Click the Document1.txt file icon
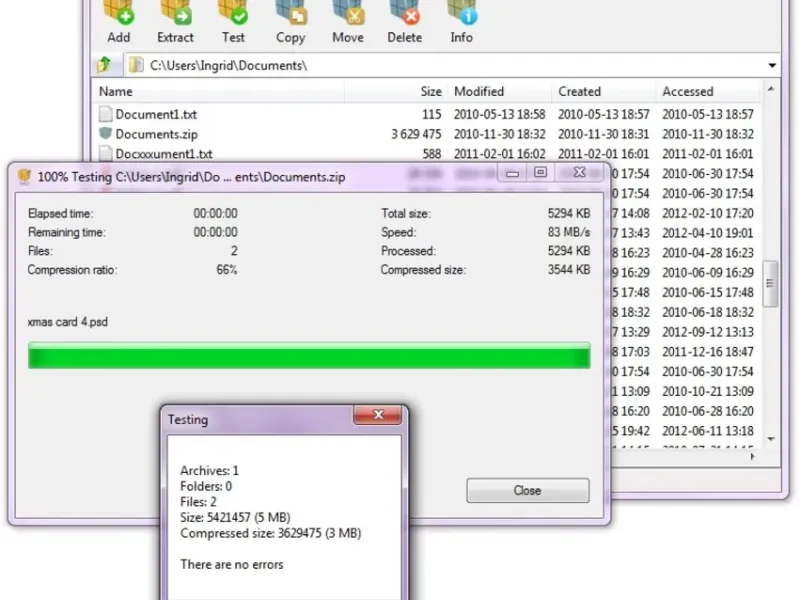Screen dimensions: 800x600 (x=105, y=114)
